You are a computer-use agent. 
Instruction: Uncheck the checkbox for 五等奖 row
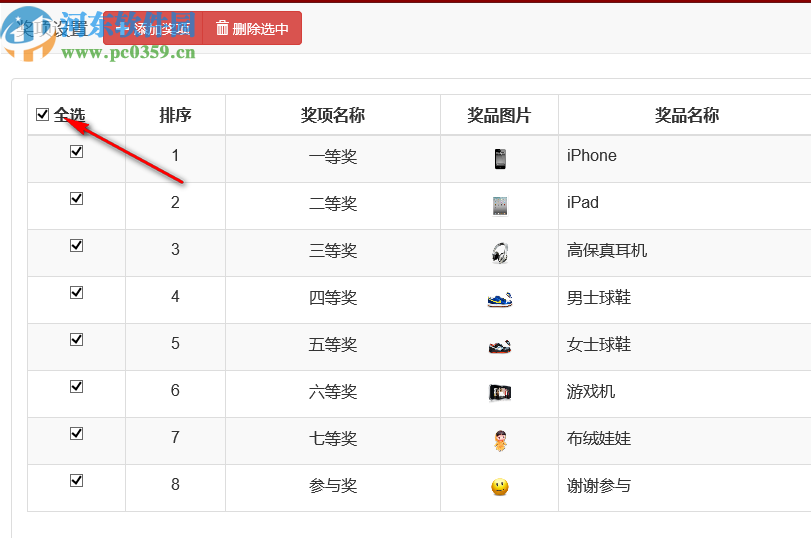pos(77,340)
